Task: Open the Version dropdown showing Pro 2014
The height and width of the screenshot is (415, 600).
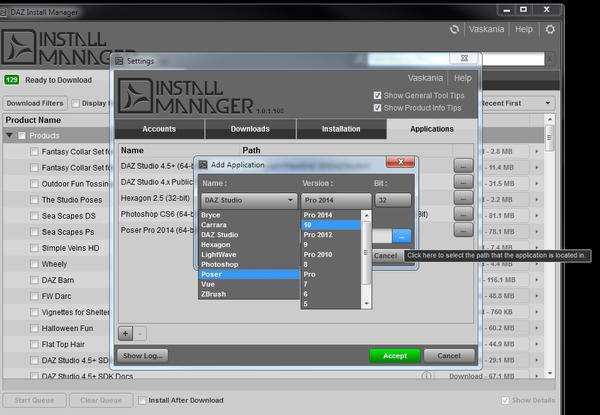Action: [x=336, y=200]
